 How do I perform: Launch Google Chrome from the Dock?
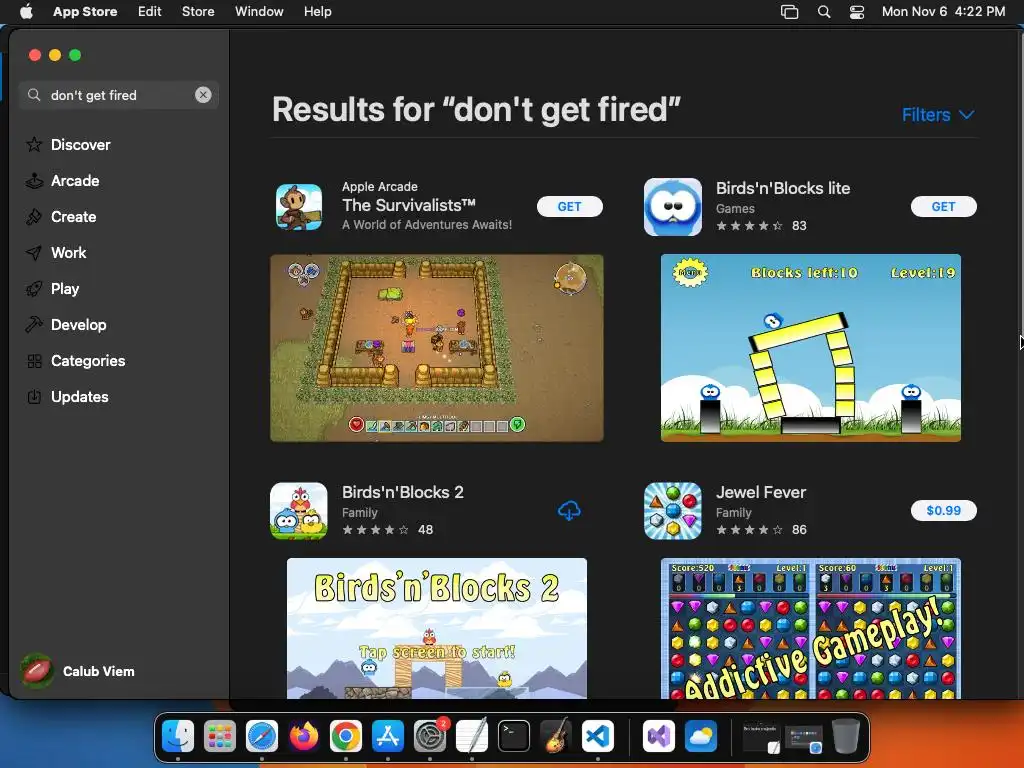click(345, 737)
